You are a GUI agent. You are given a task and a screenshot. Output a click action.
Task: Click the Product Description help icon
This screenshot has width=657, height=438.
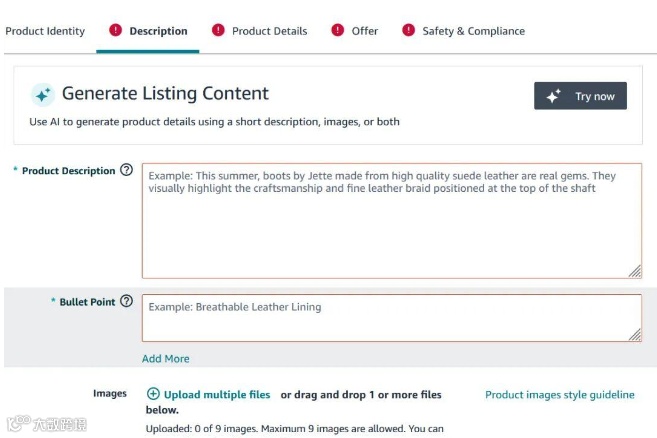point(126,170)
